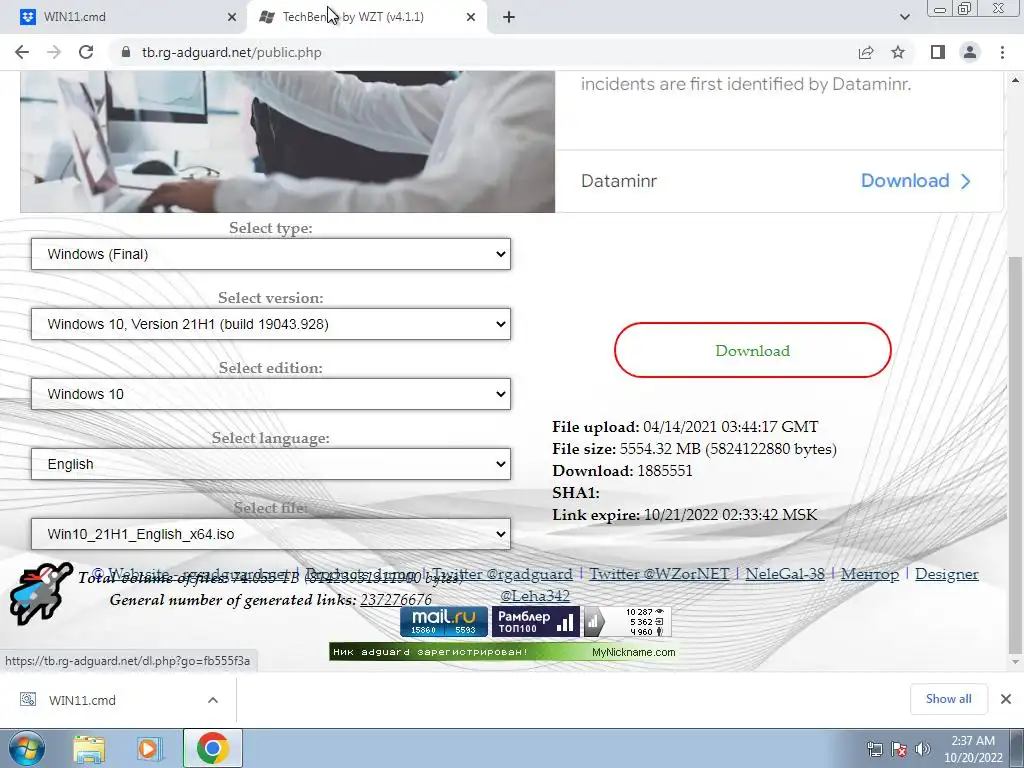This screenshot has height=768, width=1024.
Task: Open the Select file dropdown
Action: point(270,534)
